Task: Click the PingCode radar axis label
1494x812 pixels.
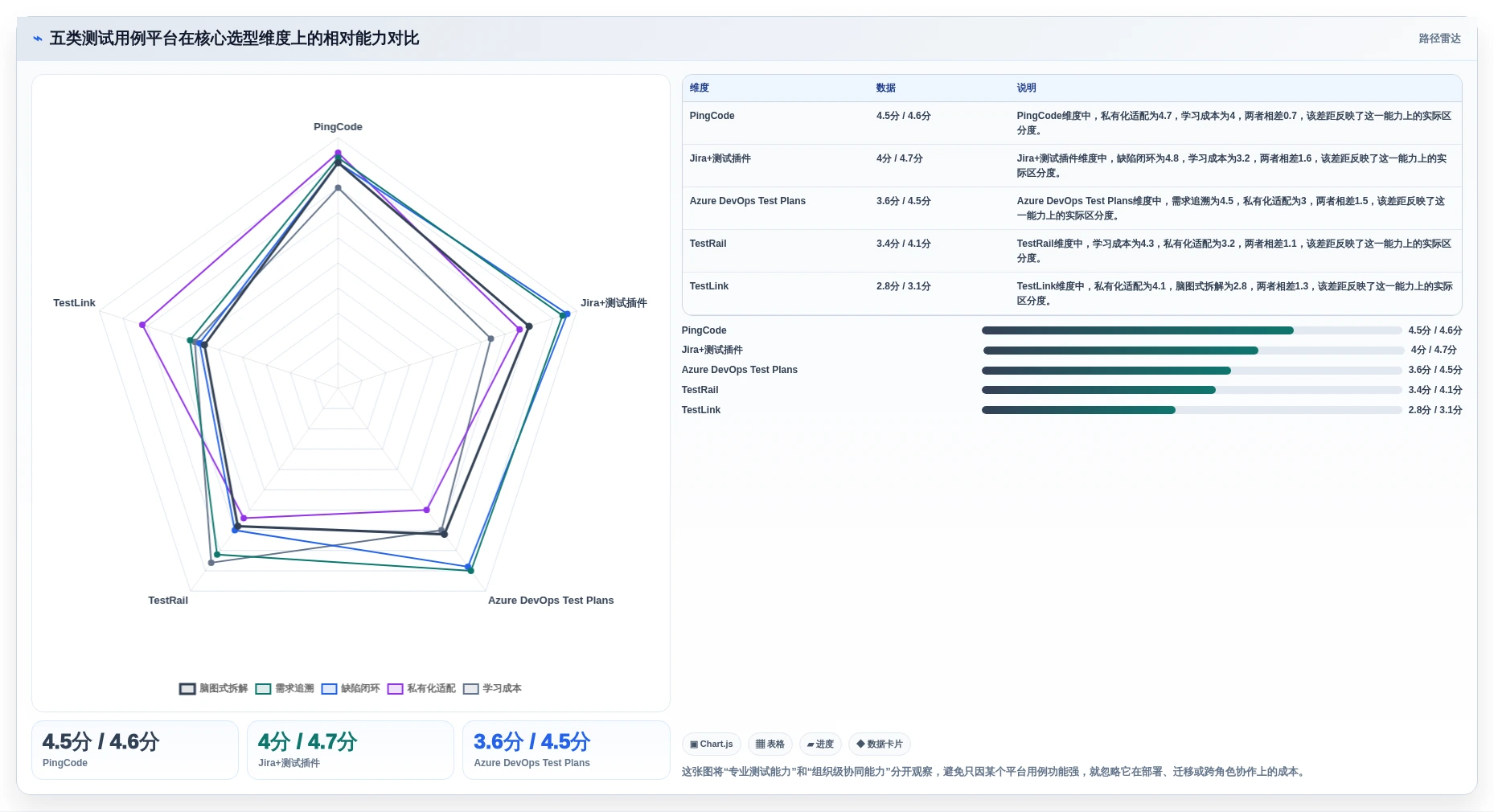Action: pyautogui.click(x=338, y=127)
